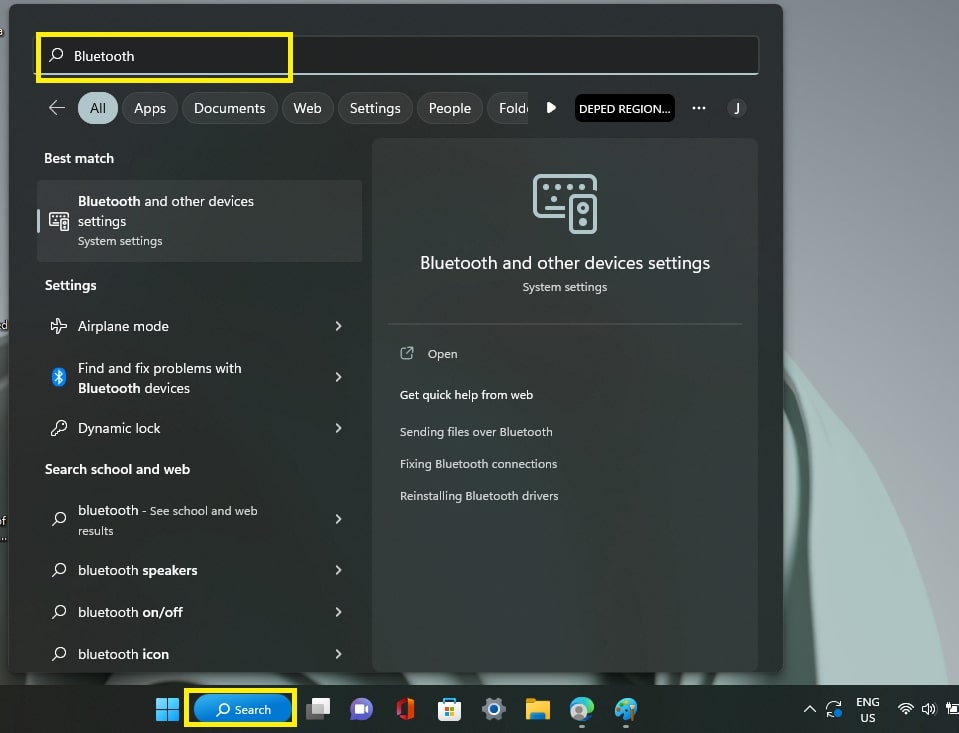Open Microsoft Store from taskbar
Screen dimensions: 959x733
pyautogui.click(x=450, y=709)
